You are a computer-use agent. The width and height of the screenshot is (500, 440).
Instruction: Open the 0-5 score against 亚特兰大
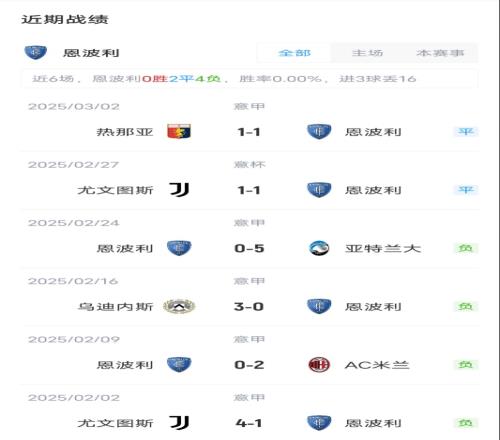pos(249,248)
